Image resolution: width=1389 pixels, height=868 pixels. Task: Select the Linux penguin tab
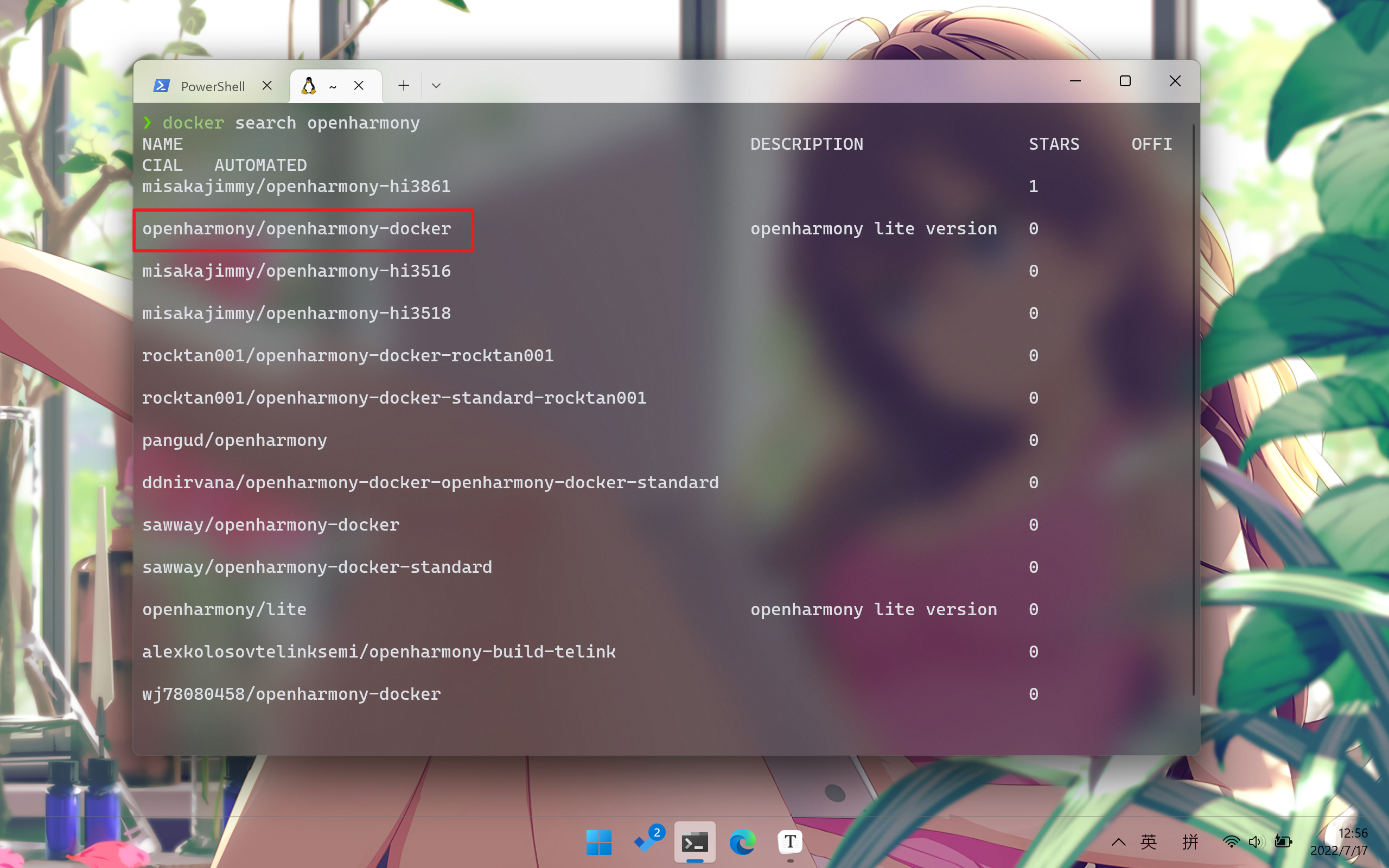pyautogui.click(x=336, y=86)
